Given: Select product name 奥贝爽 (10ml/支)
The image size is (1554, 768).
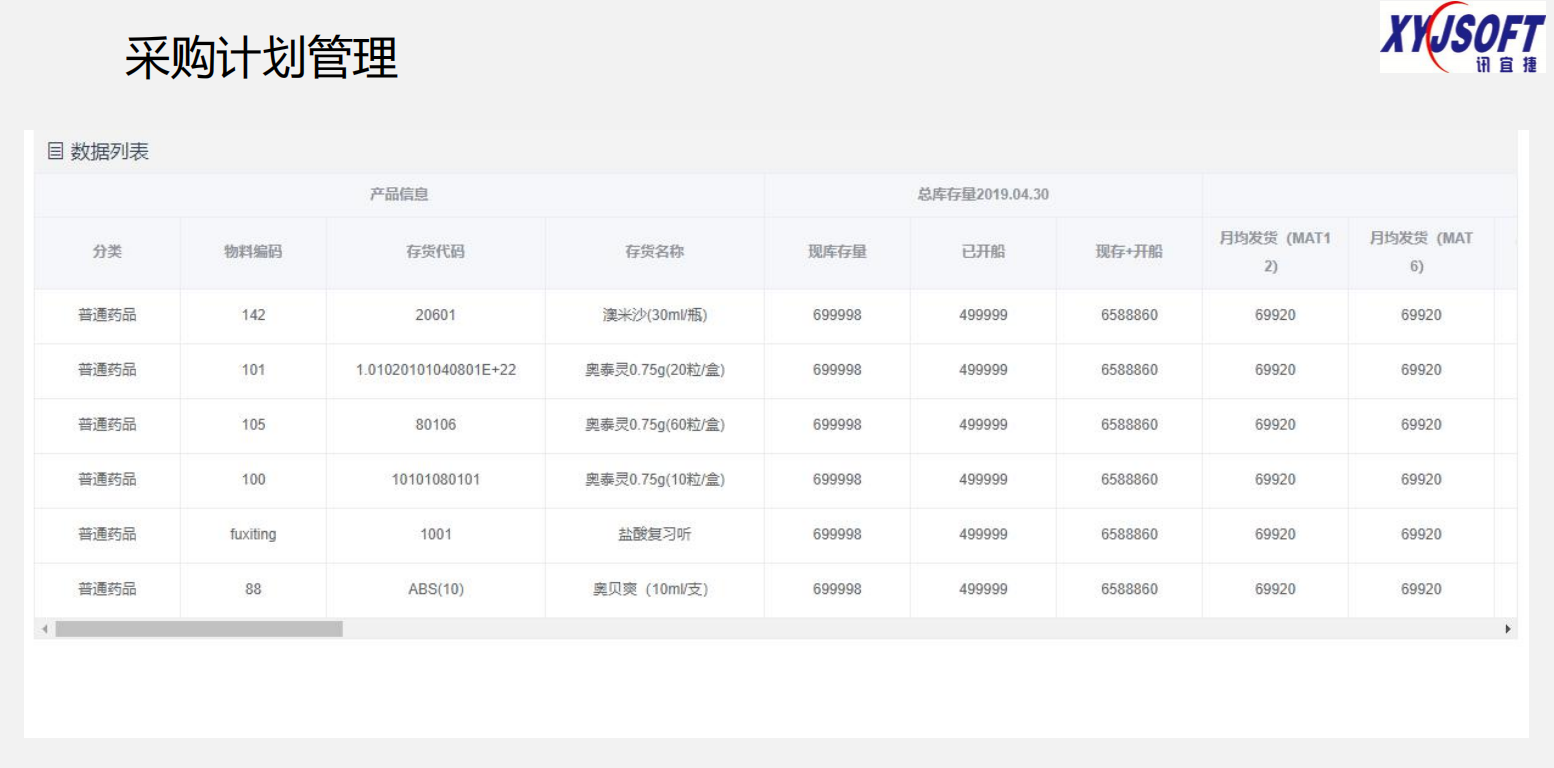Looking at the screenshot, I should click(650, 590).
